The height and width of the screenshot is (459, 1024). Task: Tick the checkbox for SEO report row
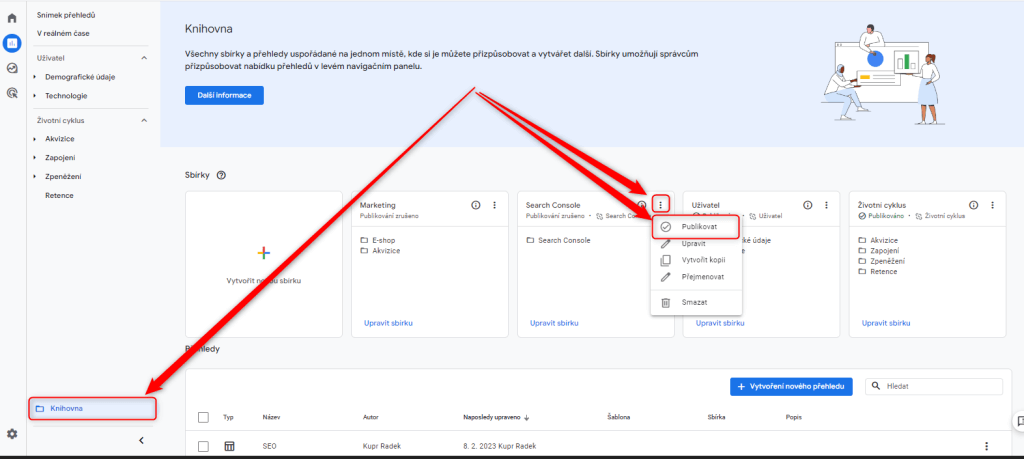pyautogui.click(x=204, y=446)
